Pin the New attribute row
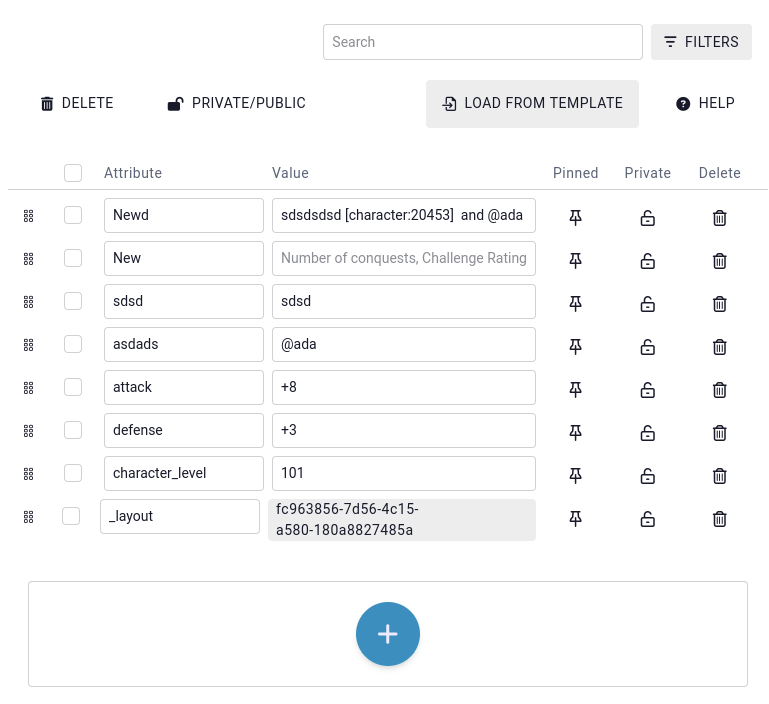 tap(575, 259)
